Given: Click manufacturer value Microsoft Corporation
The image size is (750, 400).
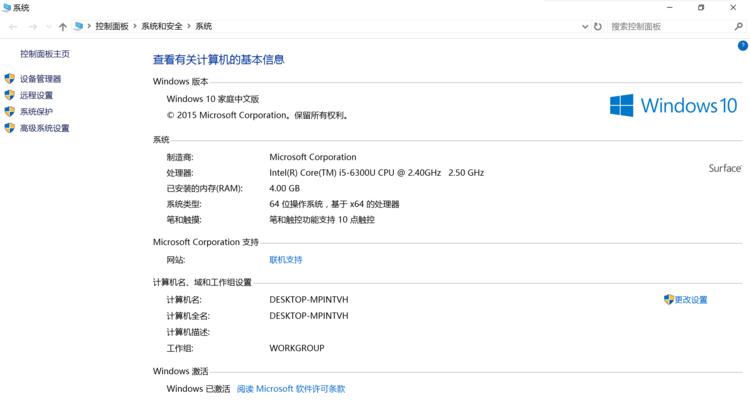Looking at the screenshot, I should point(313,157).
